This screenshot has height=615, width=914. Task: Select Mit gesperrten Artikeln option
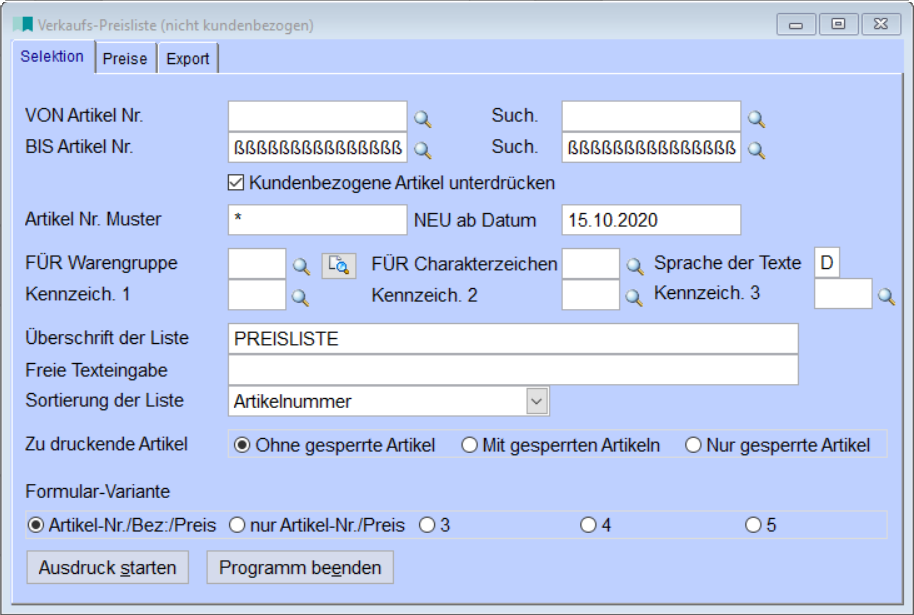point(469,446)
